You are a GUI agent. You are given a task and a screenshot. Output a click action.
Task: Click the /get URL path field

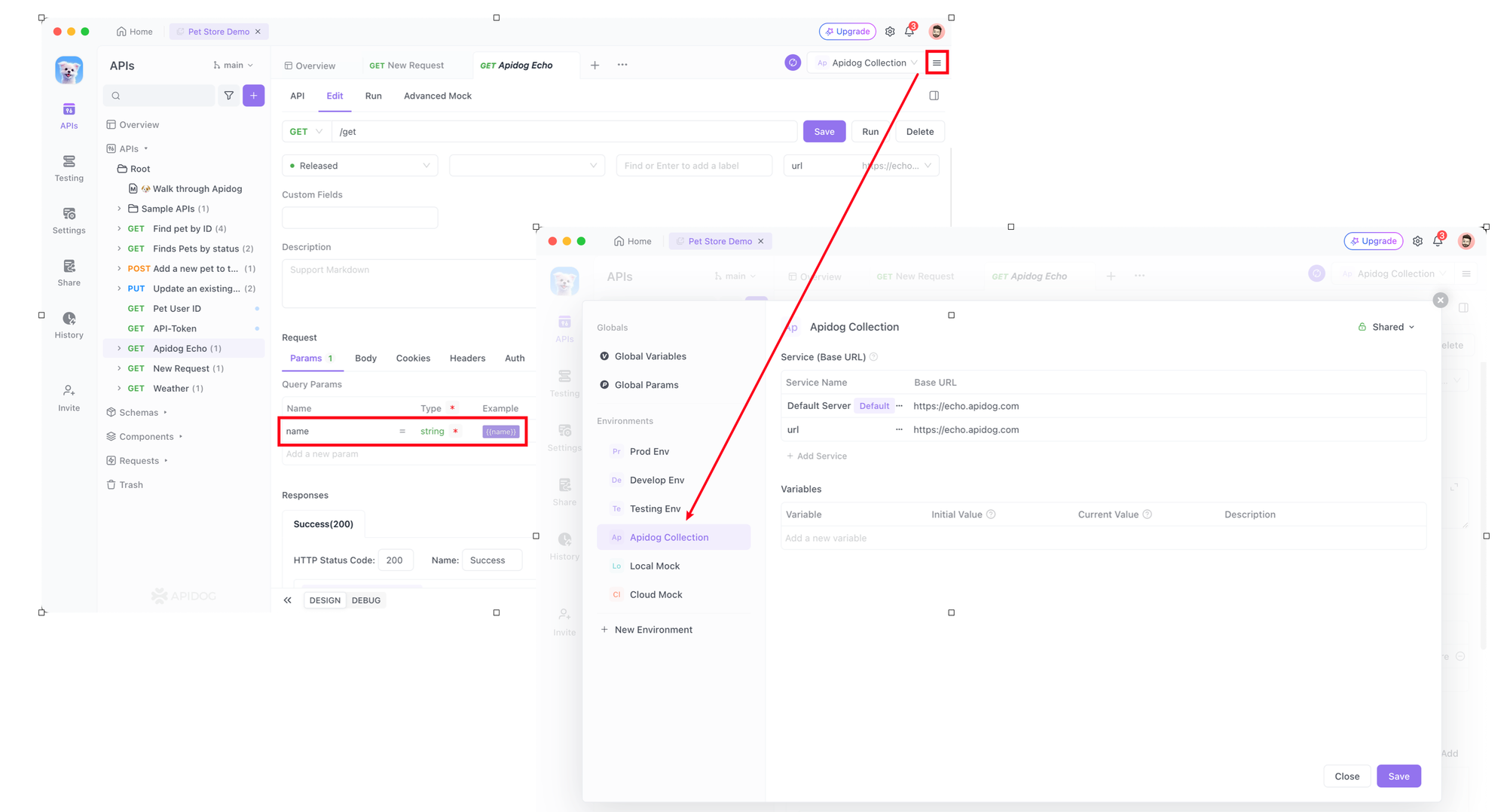(x=565, y=132)
